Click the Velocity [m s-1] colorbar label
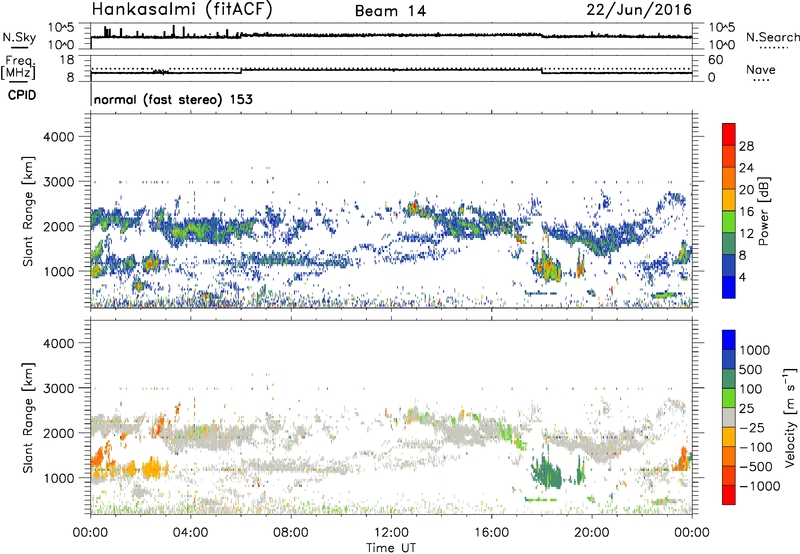Image resolution: width=800 pixels, height=554 pixels. click(790, 416)
